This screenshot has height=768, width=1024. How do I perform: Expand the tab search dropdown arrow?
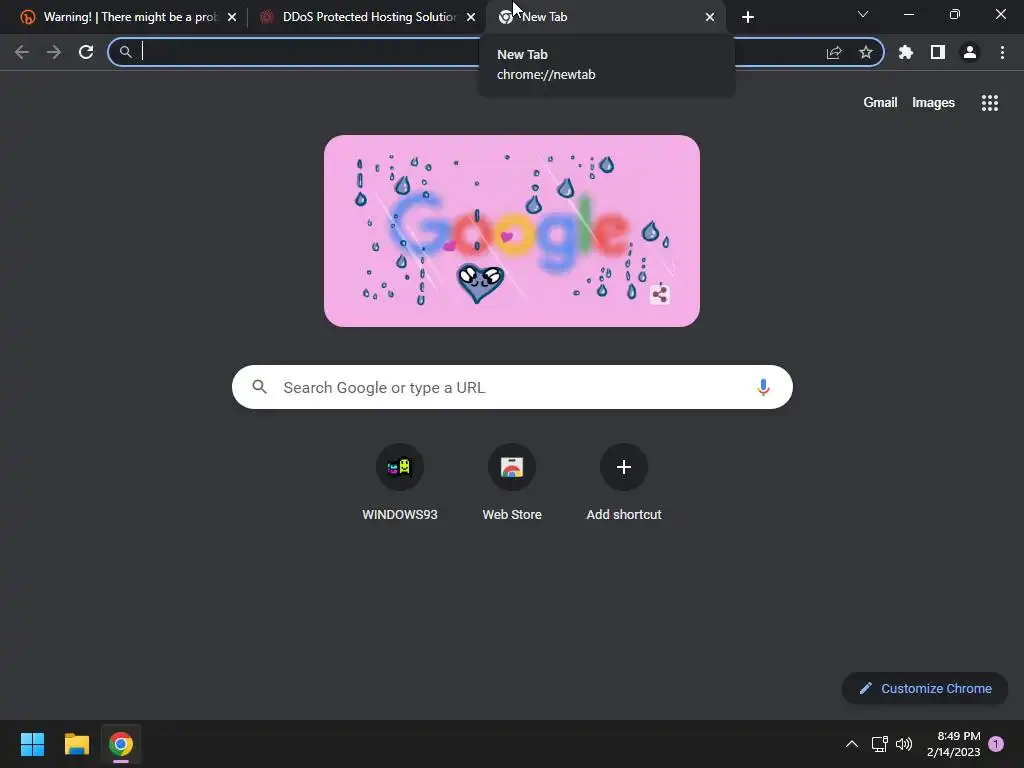(863, 14)
